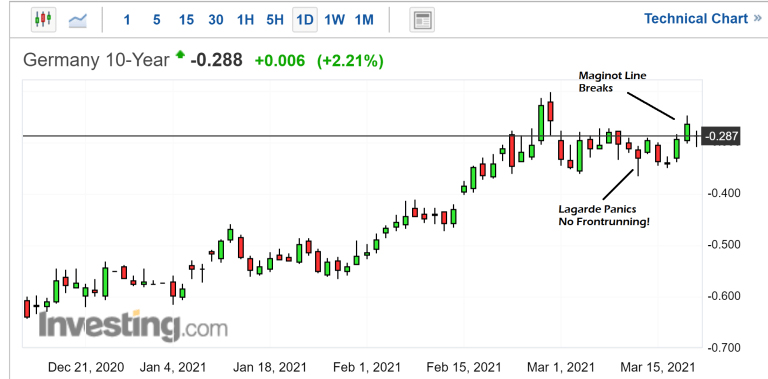
Task: Click the Feb 15, 2021 date label
Action: click(463, 367)
